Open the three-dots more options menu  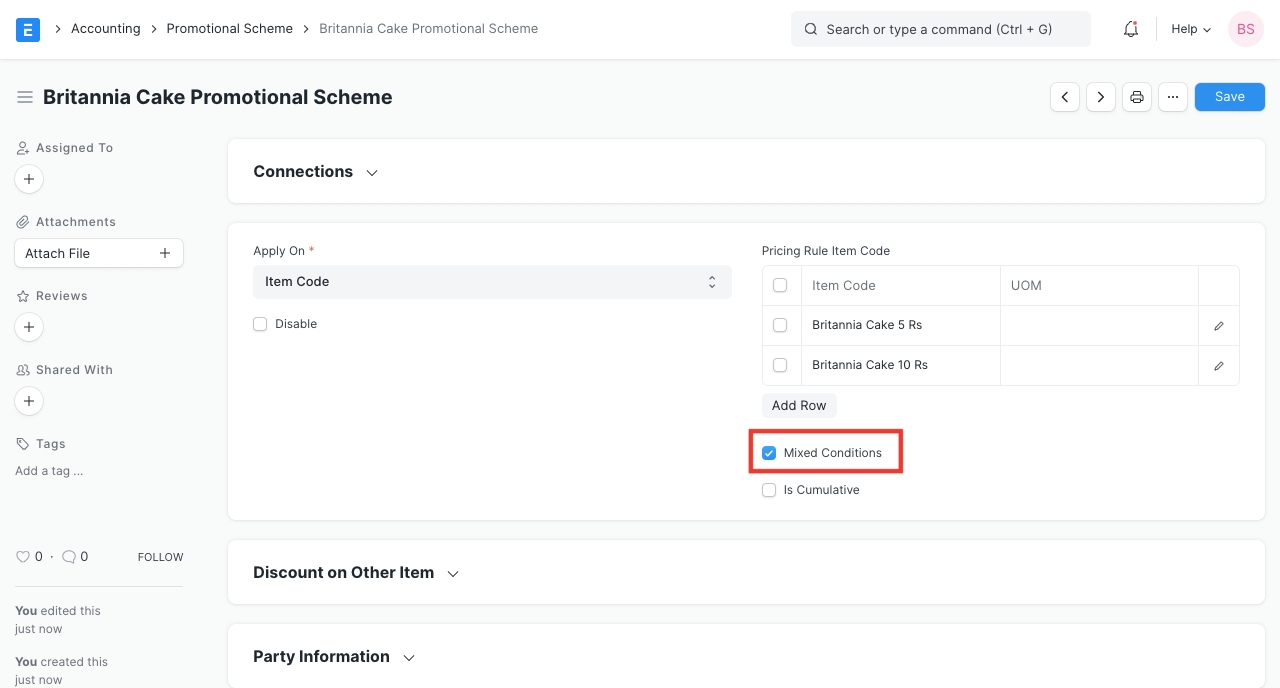click(x=1173, y=97)
